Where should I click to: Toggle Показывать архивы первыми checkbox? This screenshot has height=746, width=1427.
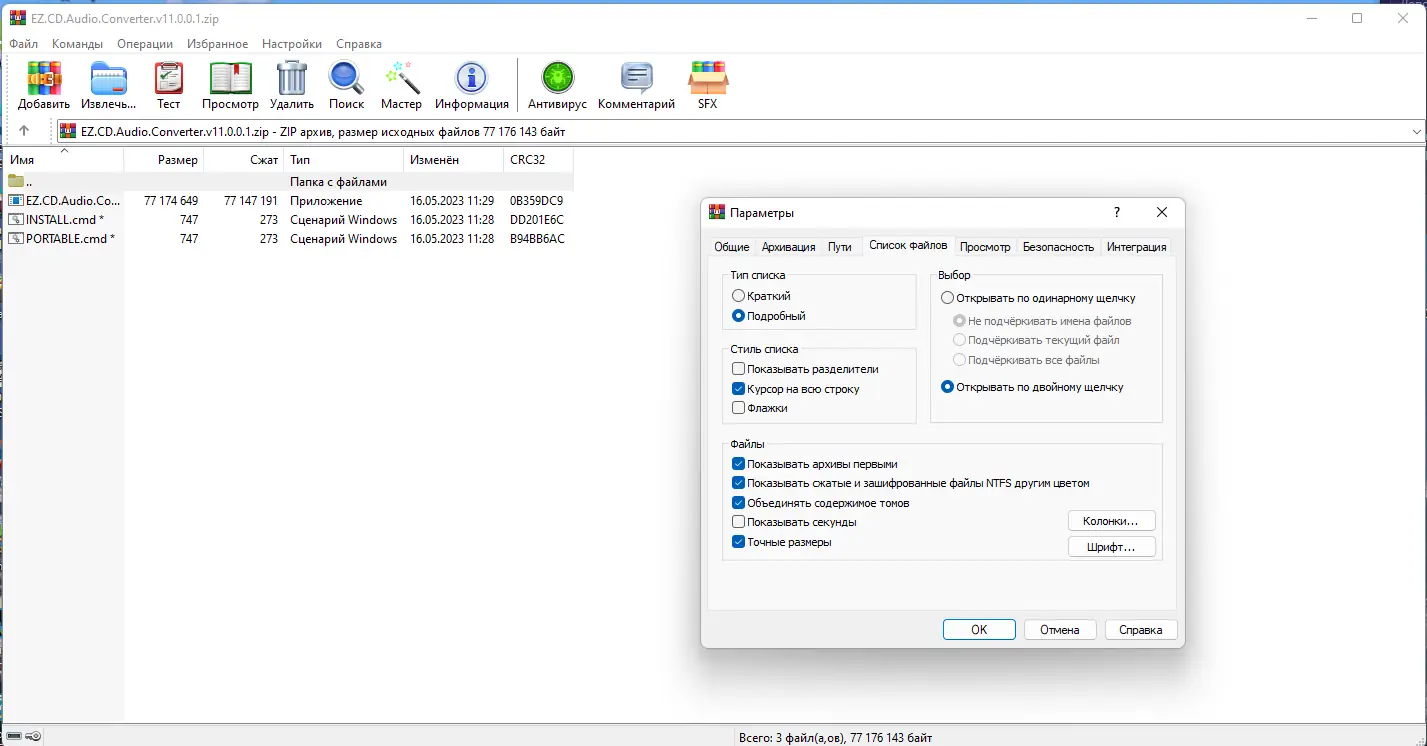[x=739, y=464]
